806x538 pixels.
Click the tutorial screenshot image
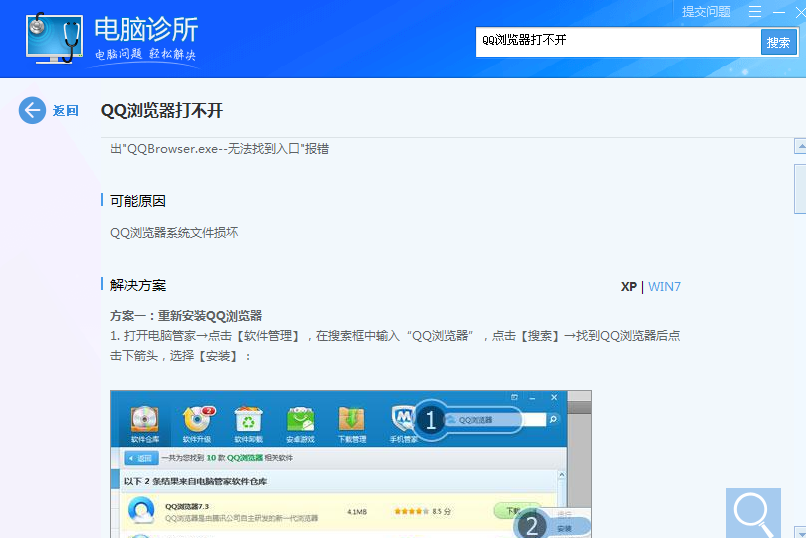[351, 464]
